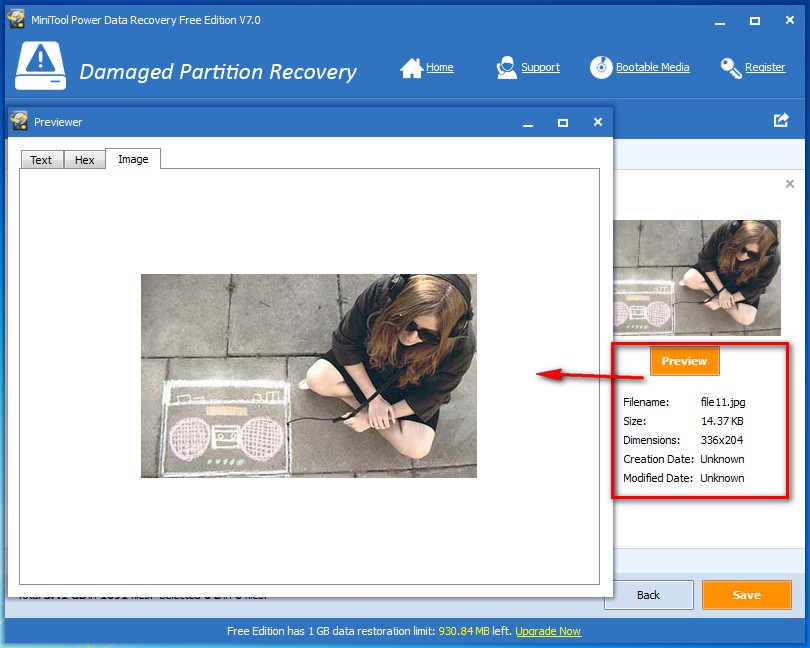
Task: Close the file details side panel
Action: click(789, 184)
